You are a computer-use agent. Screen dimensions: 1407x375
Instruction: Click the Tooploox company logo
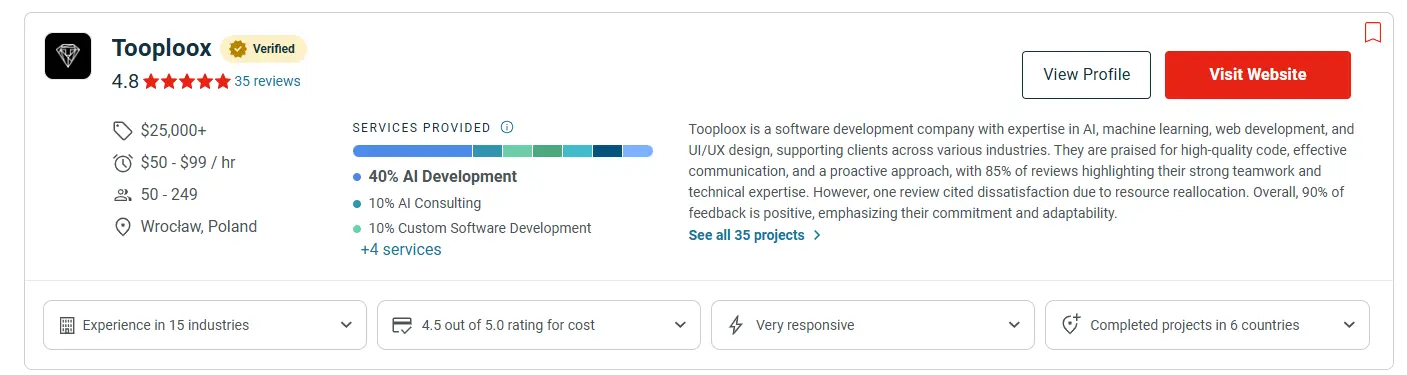click(68, 56)
